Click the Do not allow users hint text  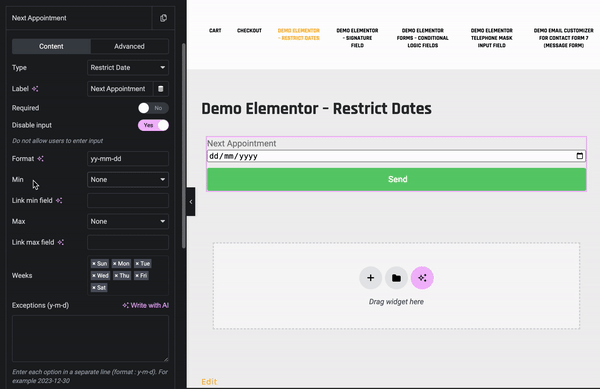pyautogui.click(x=57, y=141)
